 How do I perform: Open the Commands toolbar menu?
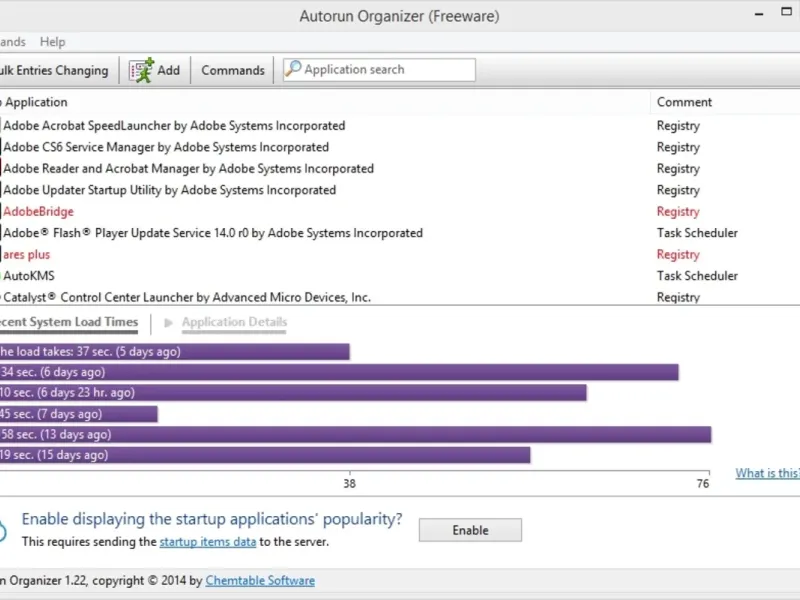[233, 70]
